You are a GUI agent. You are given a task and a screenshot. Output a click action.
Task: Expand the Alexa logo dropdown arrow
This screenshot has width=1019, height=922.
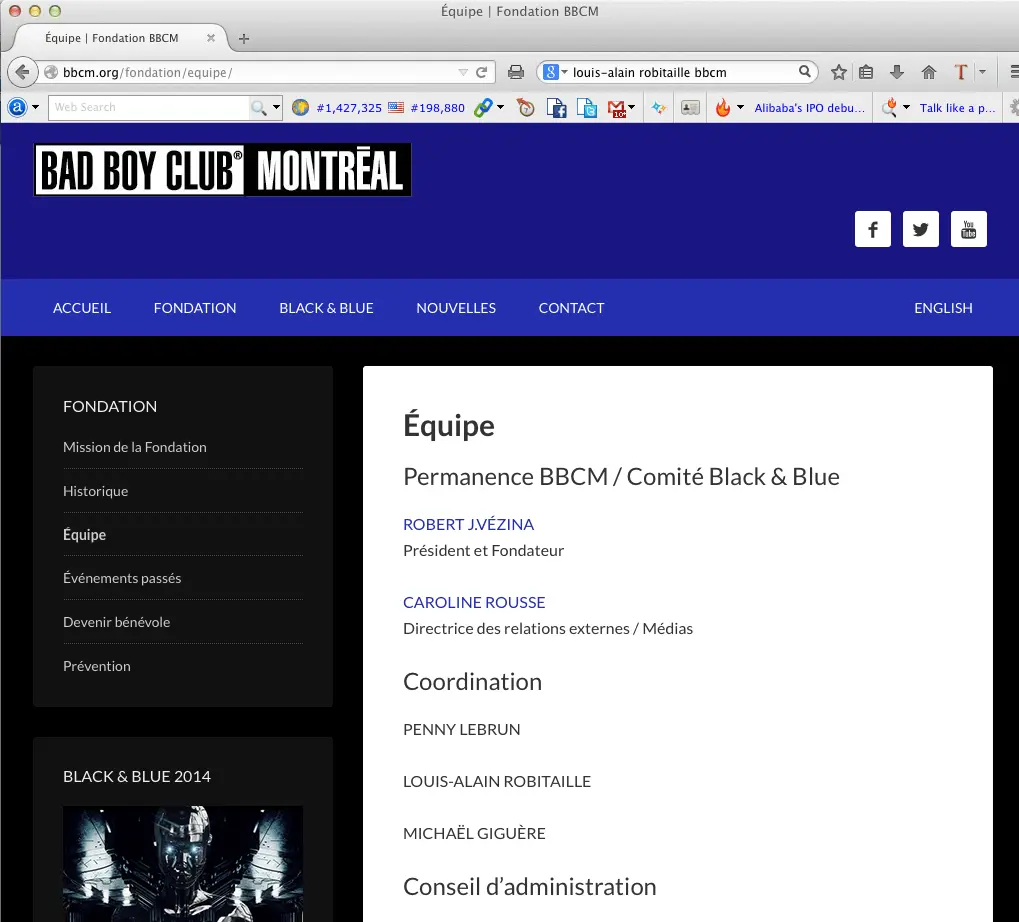click(x=35, y=107)
